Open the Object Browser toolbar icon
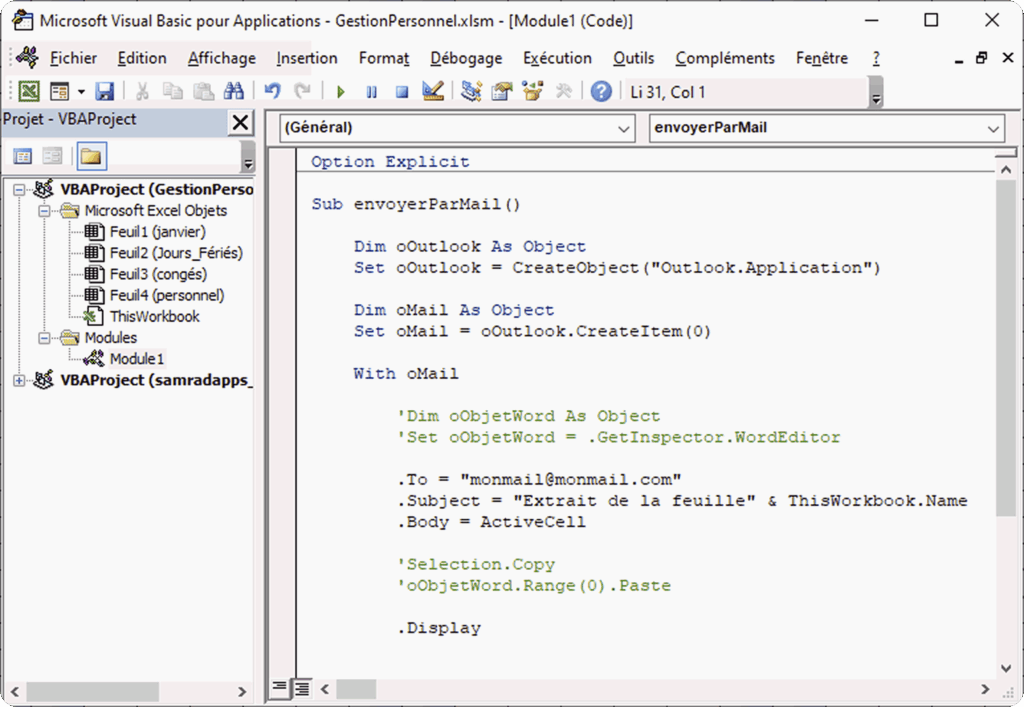 (532, 91)
